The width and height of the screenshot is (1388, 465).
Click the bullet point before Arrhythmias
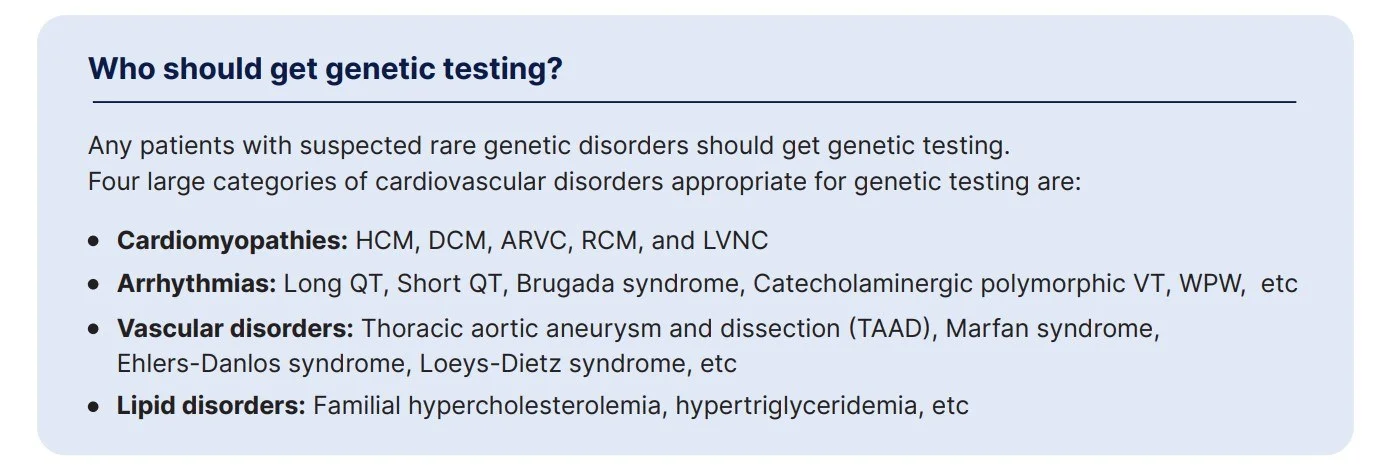94,285
